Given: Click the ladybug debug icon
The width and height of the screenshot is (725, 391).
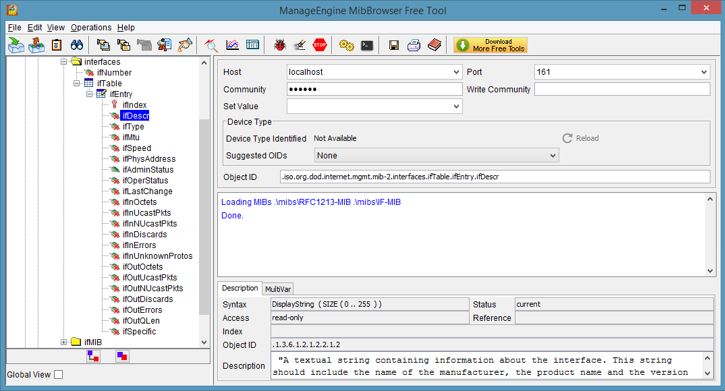Looking at the screenshot, I should (x=279, y=45).
